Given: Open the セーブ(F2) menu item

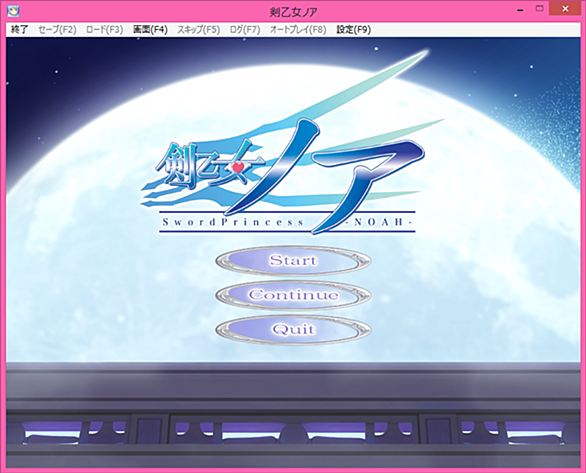Looking at the screenshot, I should pos(57,30).
